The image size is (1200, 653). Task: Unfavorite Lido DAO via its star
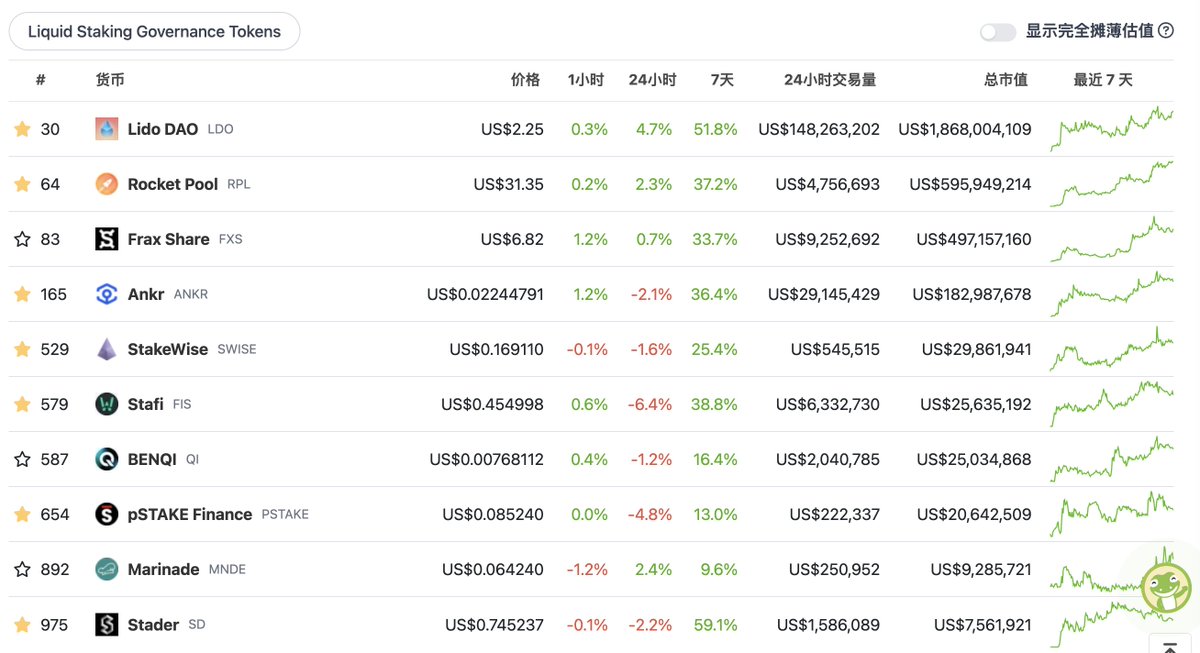(x=22, y=129)
